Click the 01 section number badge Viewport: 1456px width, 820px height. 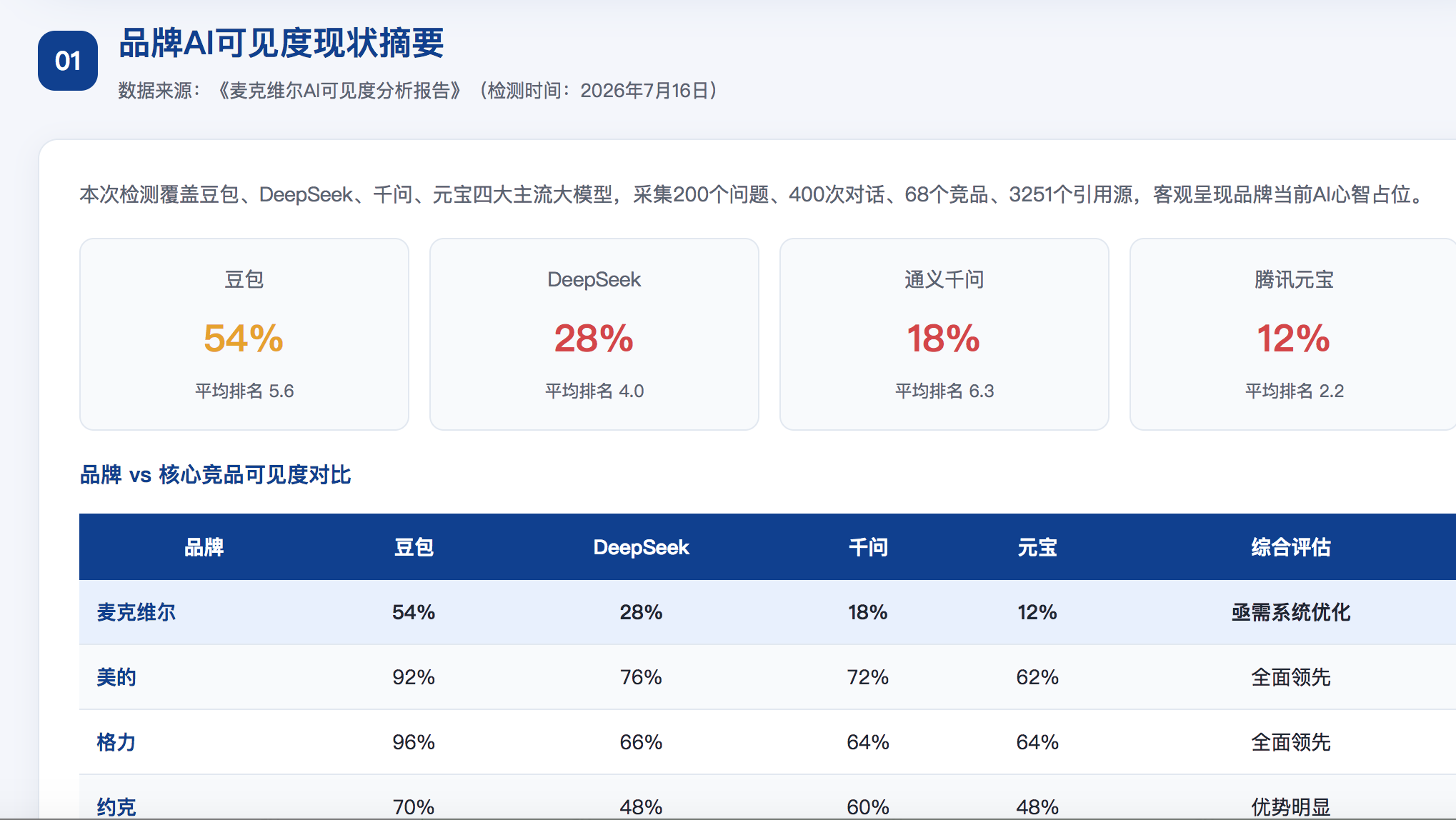point(68,61)
